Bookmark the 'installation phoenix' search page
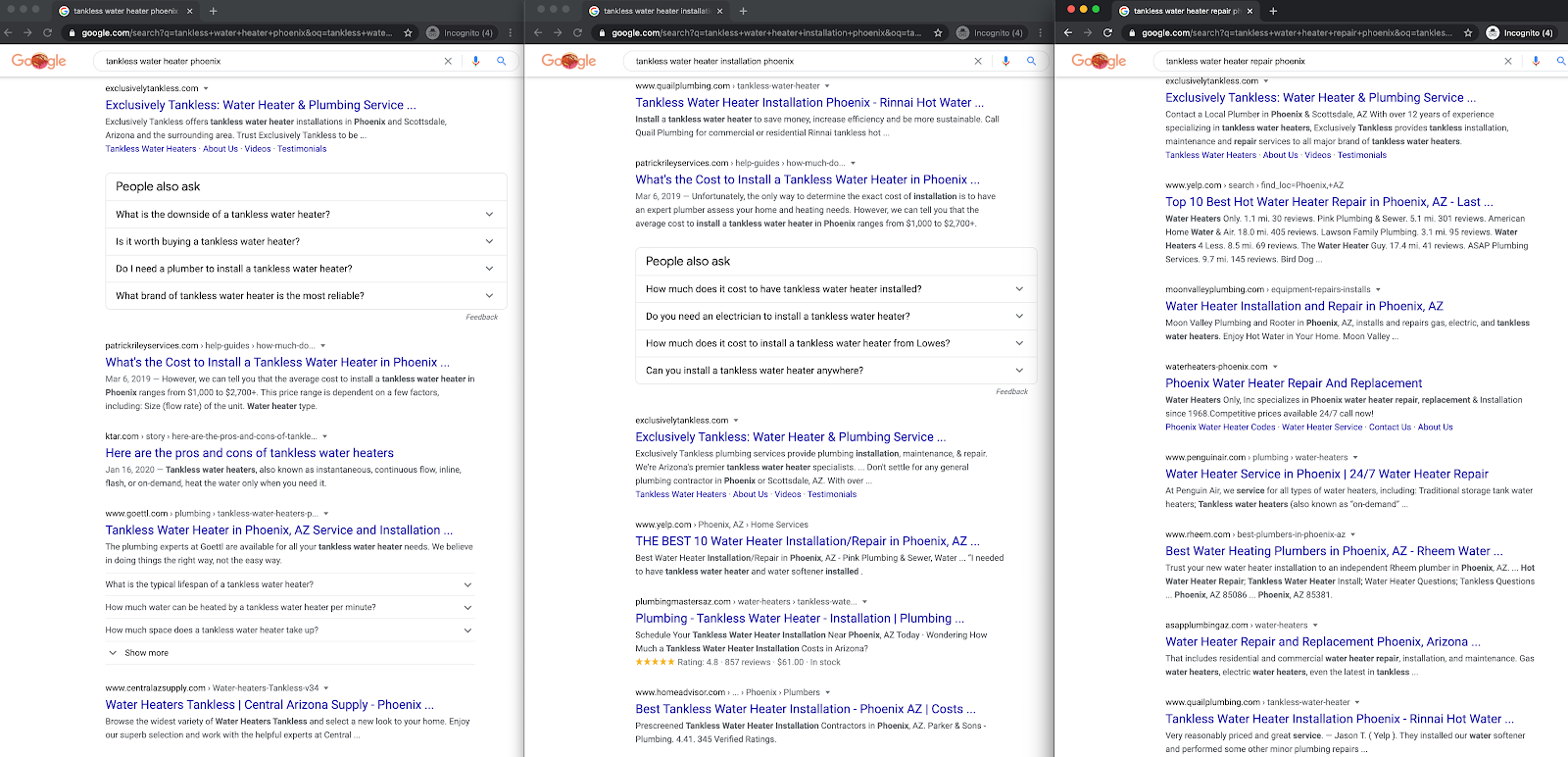The width and height of the screenshot is (1568, 757). (938, 32)
